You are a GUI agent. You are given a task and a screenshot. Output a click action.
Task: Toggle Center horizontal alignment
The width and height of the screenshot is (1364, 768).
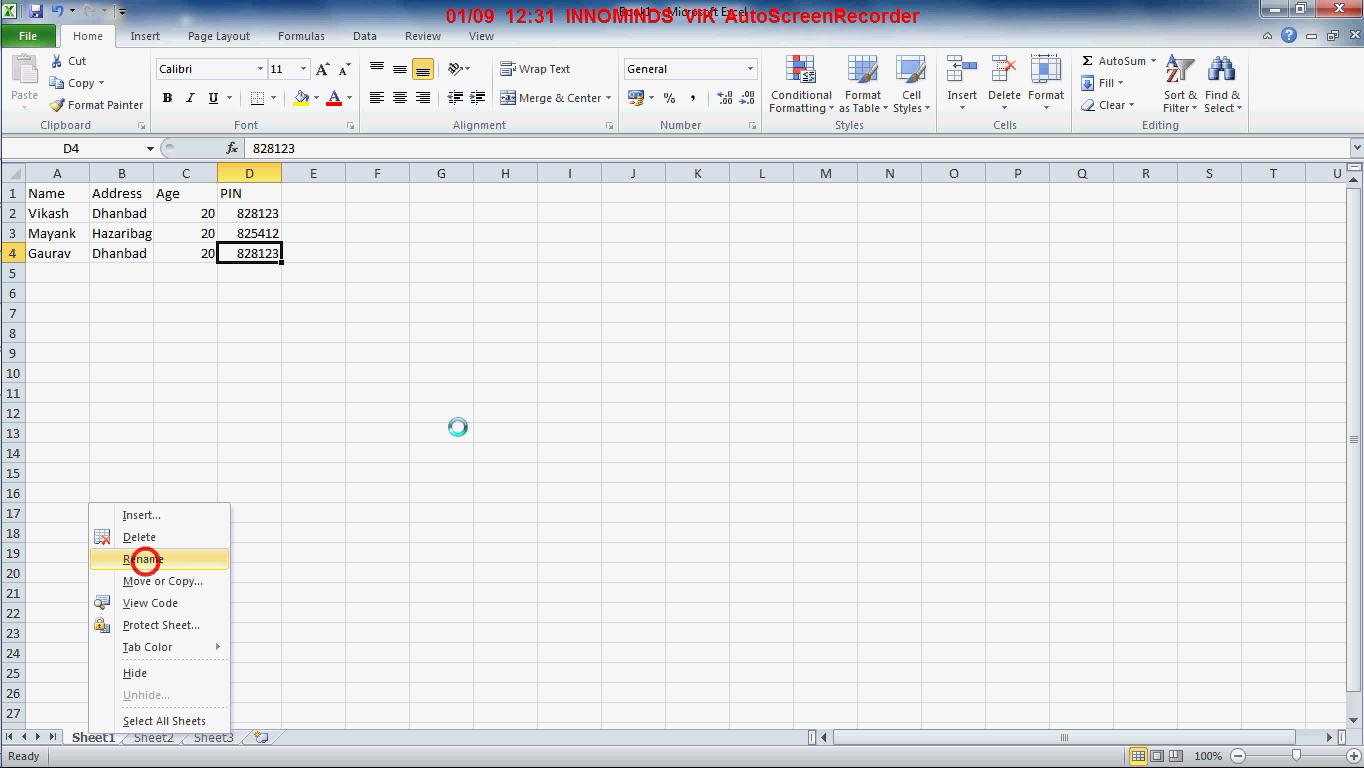pyautogui.click(x=400, y=98)
